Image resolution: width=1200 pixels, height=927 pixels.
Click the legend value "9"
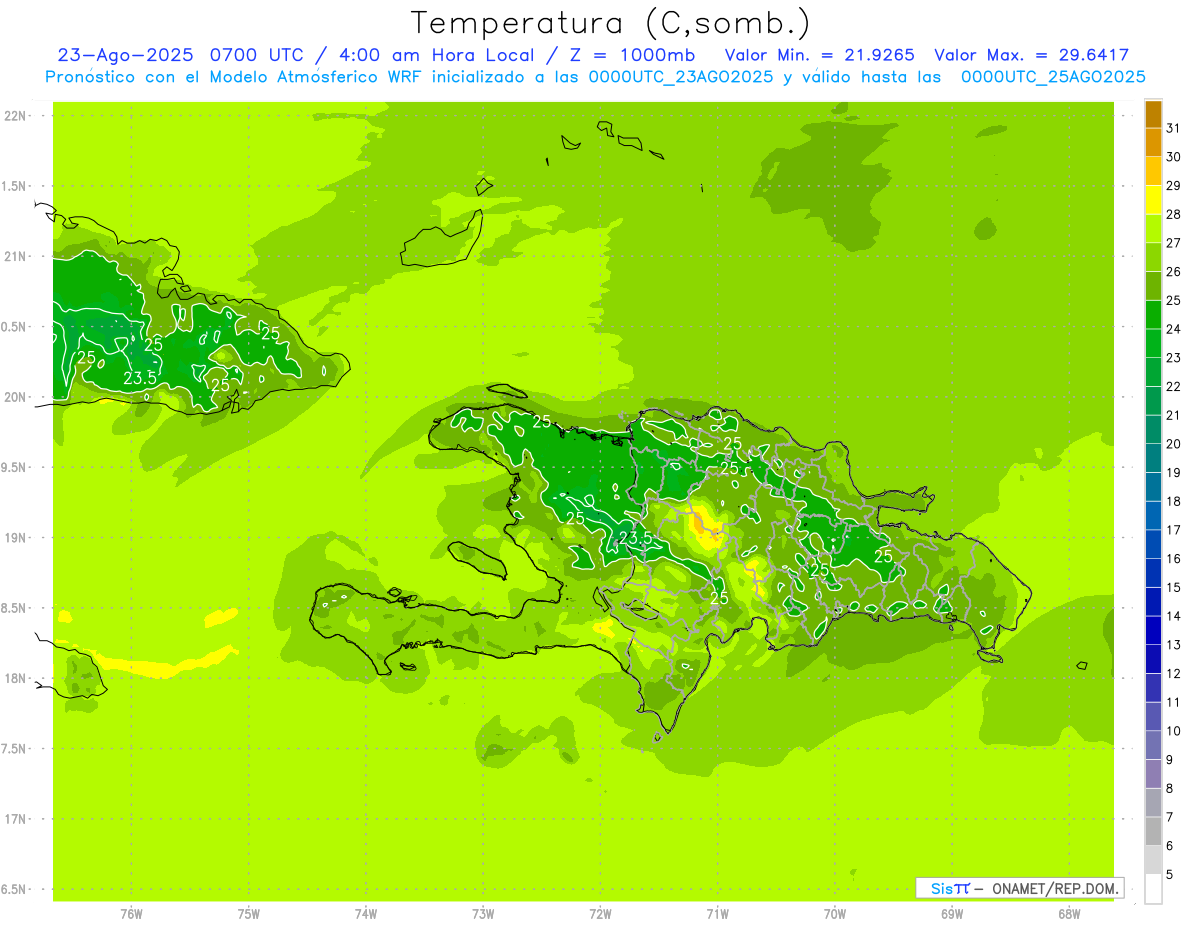click(1169, 760)
